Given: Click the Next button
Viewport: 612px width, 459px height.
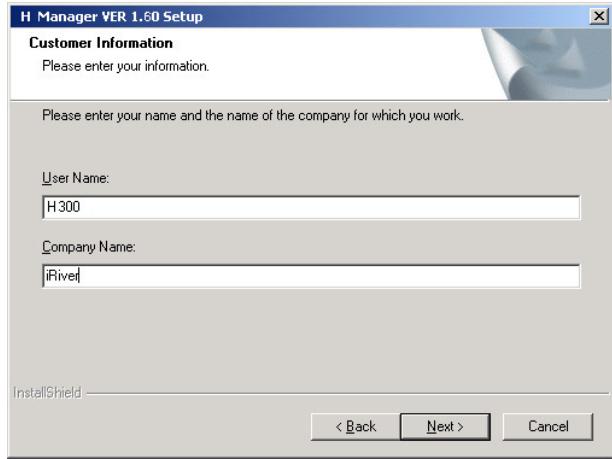Looking at the screenshot, I should (x=437, y=426).
